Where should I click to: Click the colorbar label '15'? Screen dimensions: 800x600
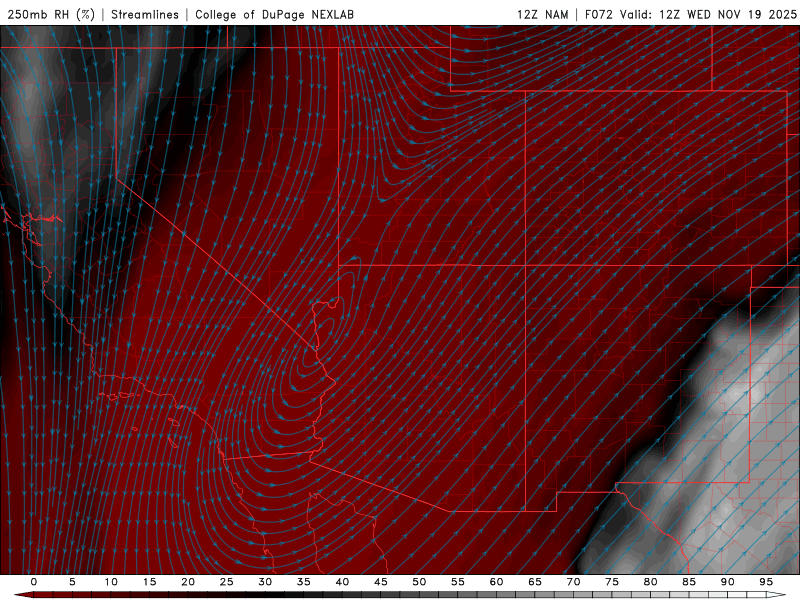coord(149,582)
